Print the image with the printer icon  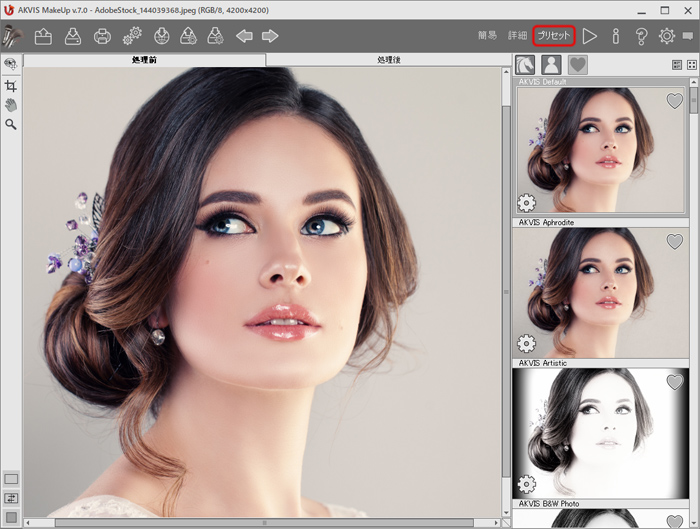tap(102, 36)
